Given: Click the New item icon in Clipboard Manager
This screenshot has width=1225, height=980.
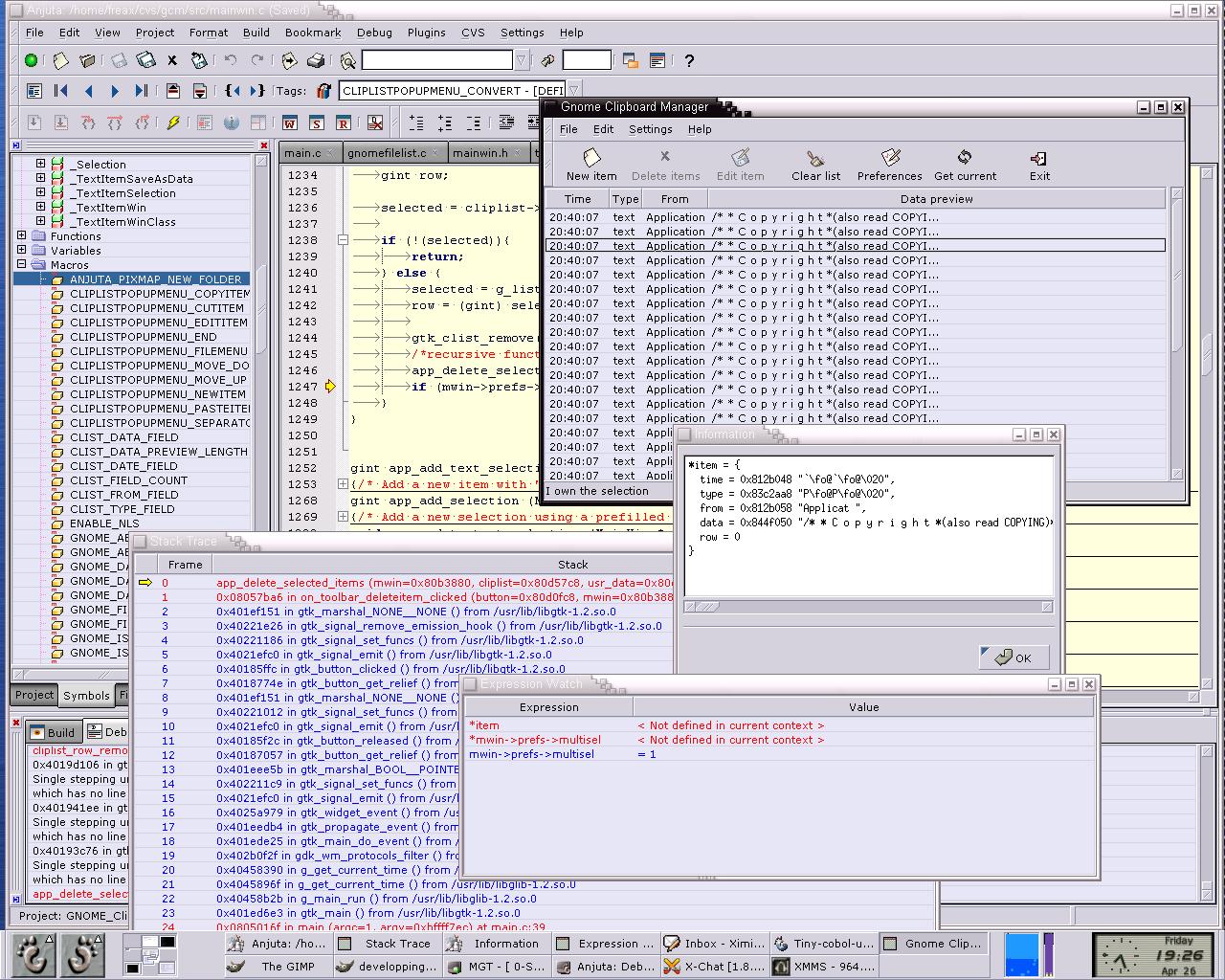Looking at the screenshot, I should (590, 163).
